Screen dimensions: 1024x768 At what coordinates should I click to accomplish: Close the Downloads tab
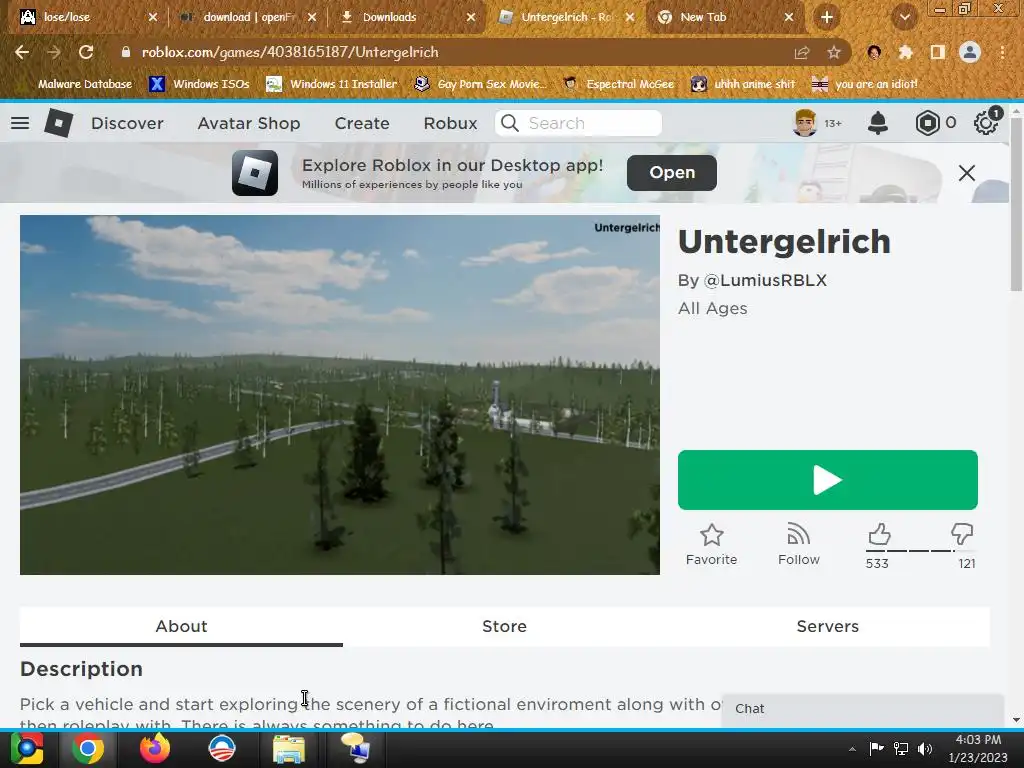(471, 17)
